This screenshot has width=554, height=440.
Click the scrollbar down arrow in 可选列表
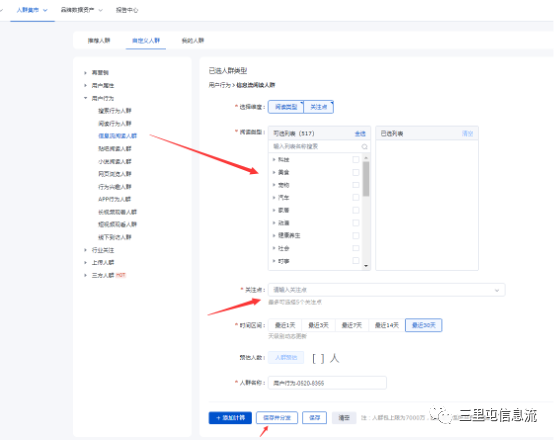[x=366, y=266]
